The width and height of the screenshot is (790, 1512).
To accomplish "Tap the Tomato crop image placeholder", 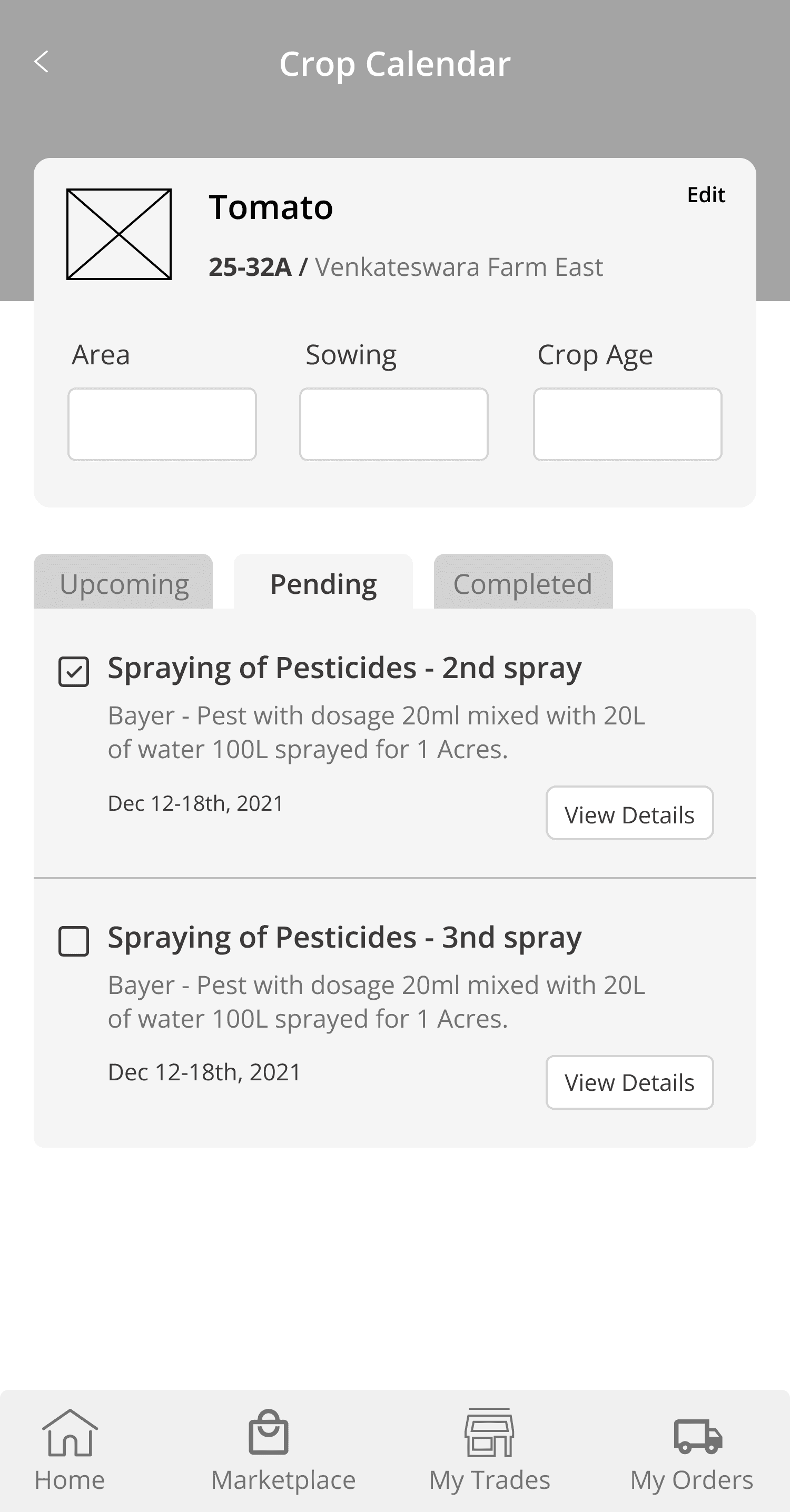I will coord(118,234).
